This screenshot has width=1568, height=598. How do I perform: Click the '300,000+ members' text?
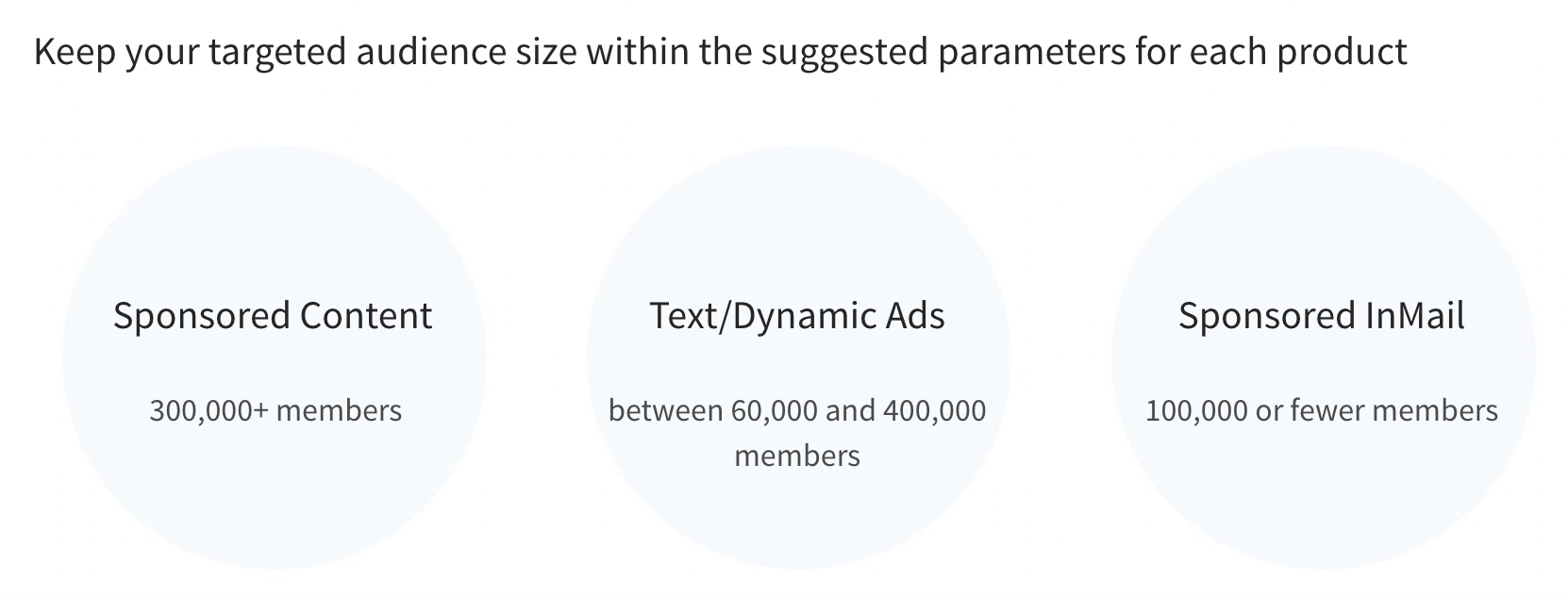pos(275,410)
